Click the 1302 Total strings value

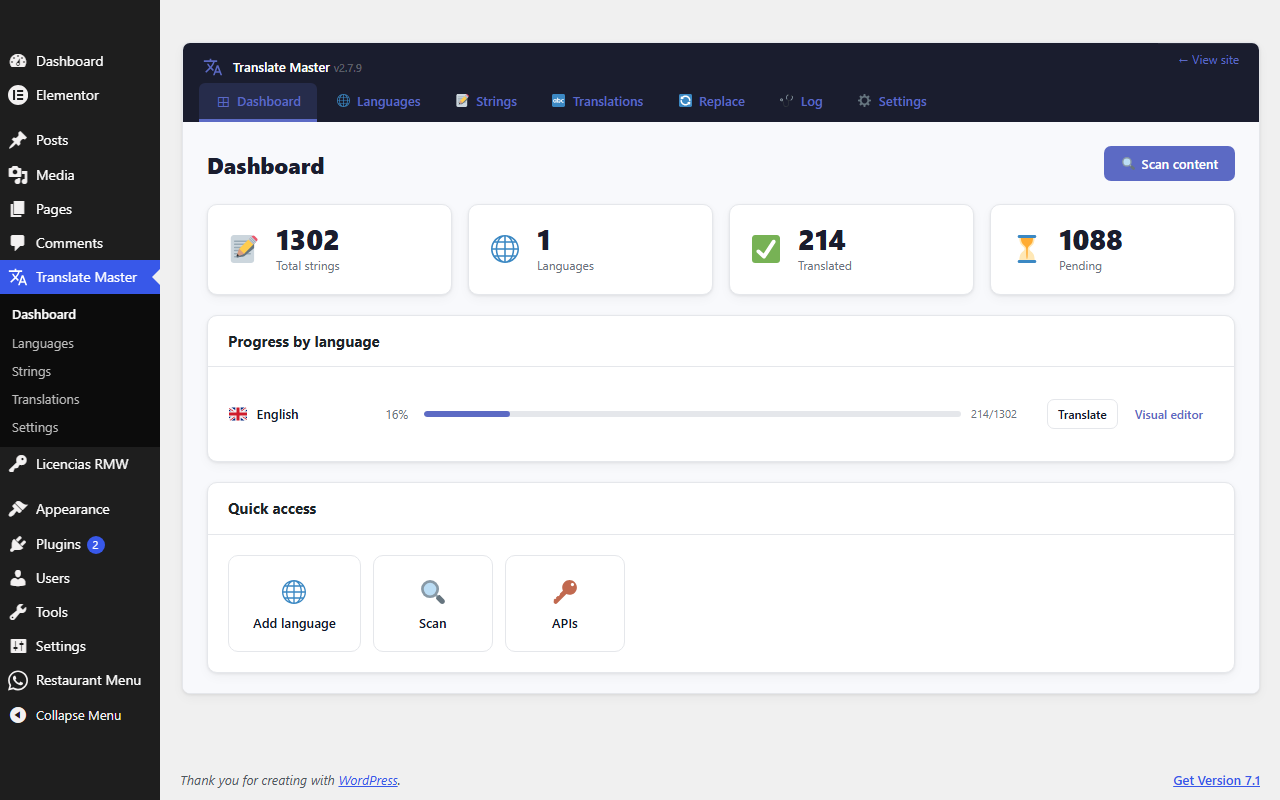[308, 240]
